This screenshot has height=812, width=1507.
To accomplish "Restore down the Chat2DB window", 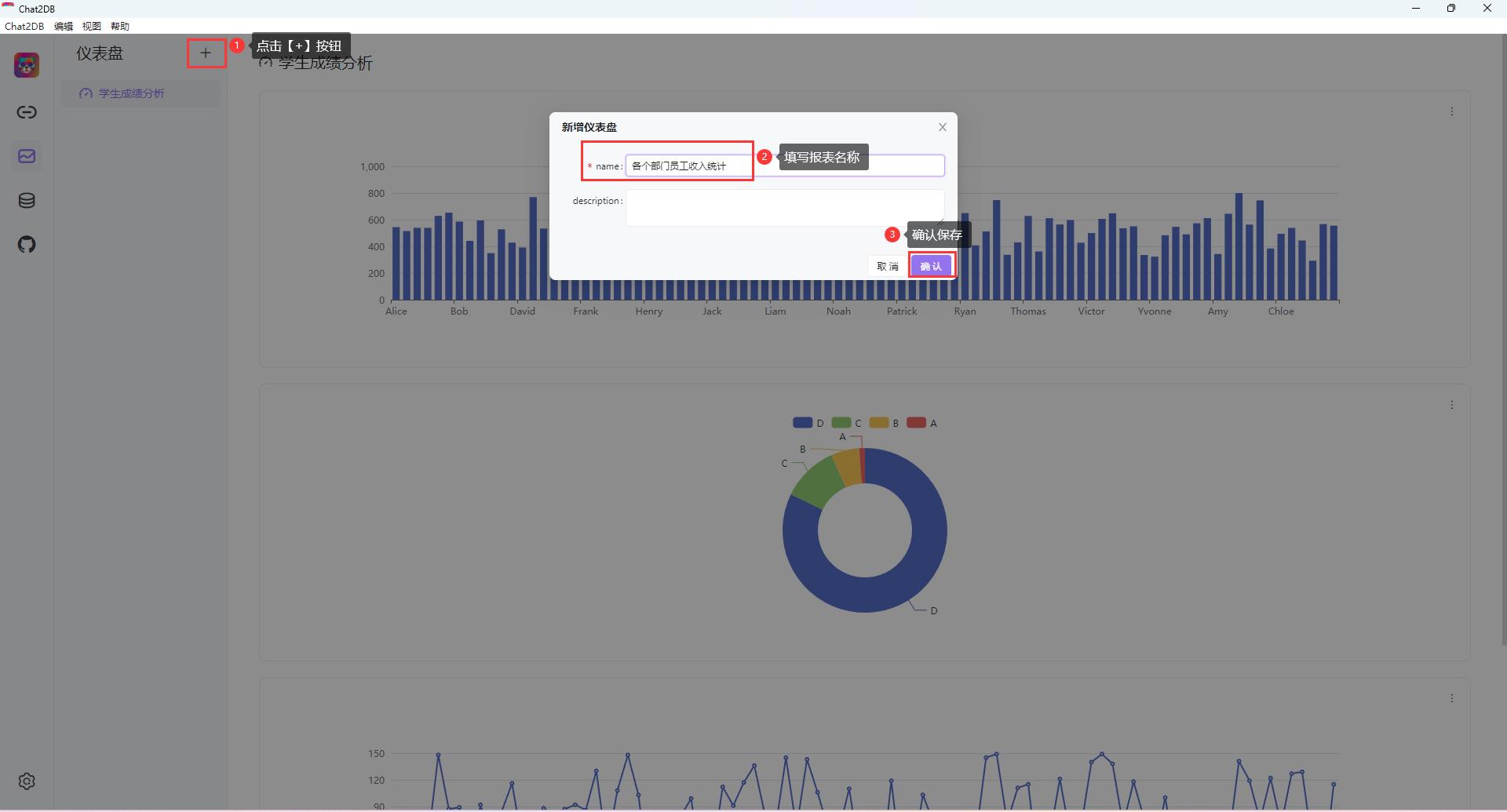I will [x=1451, y=9].
